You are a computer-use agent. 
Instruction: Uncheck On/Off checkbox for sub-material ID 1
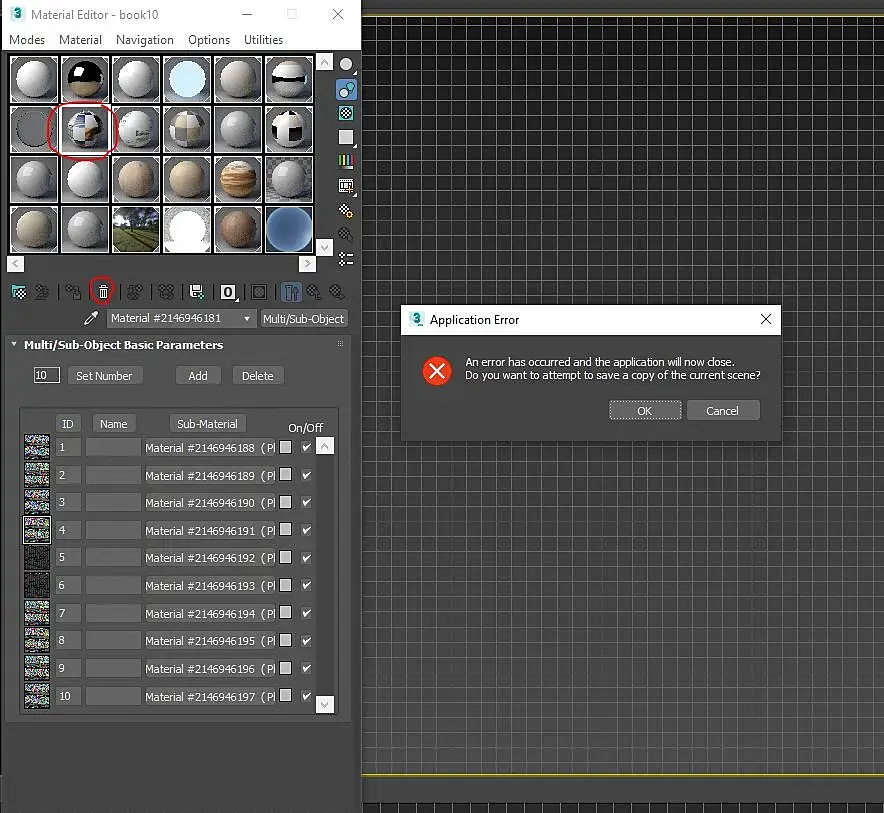coord(306,447)
